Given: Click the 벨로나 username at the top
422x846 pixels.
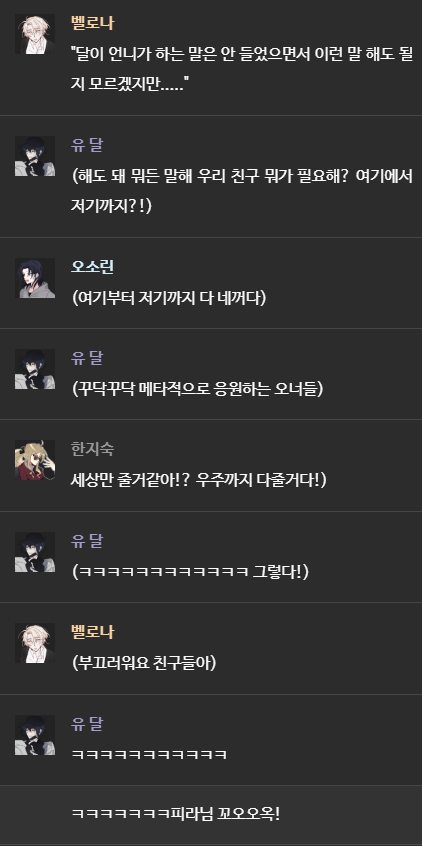Looking at the screenshot, I should [x=92, y=23].
